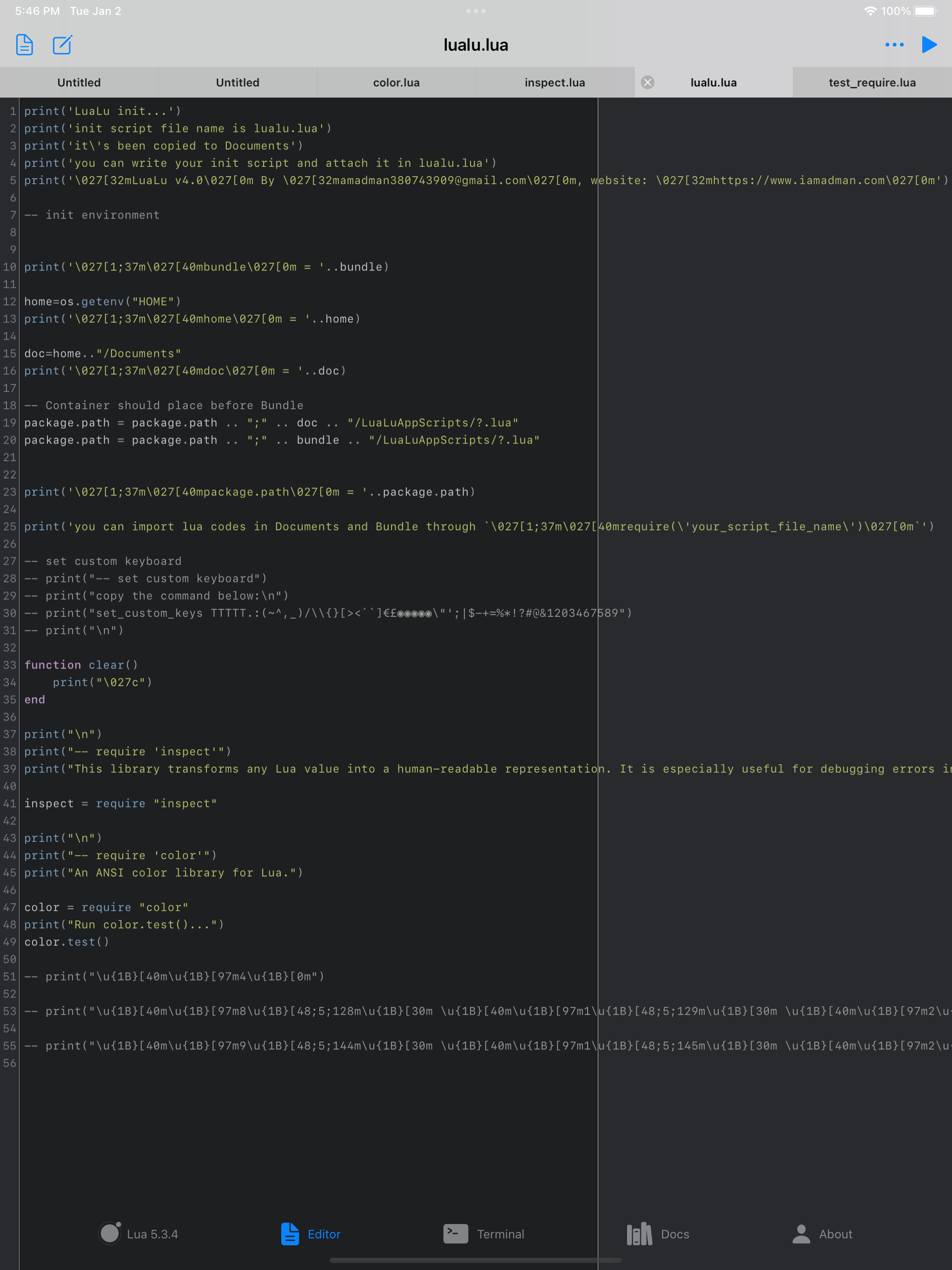Screen dimensions: 952x1270
Task: Click 'An ANSI color library for Lua.' line
Action: click(164, 873)
